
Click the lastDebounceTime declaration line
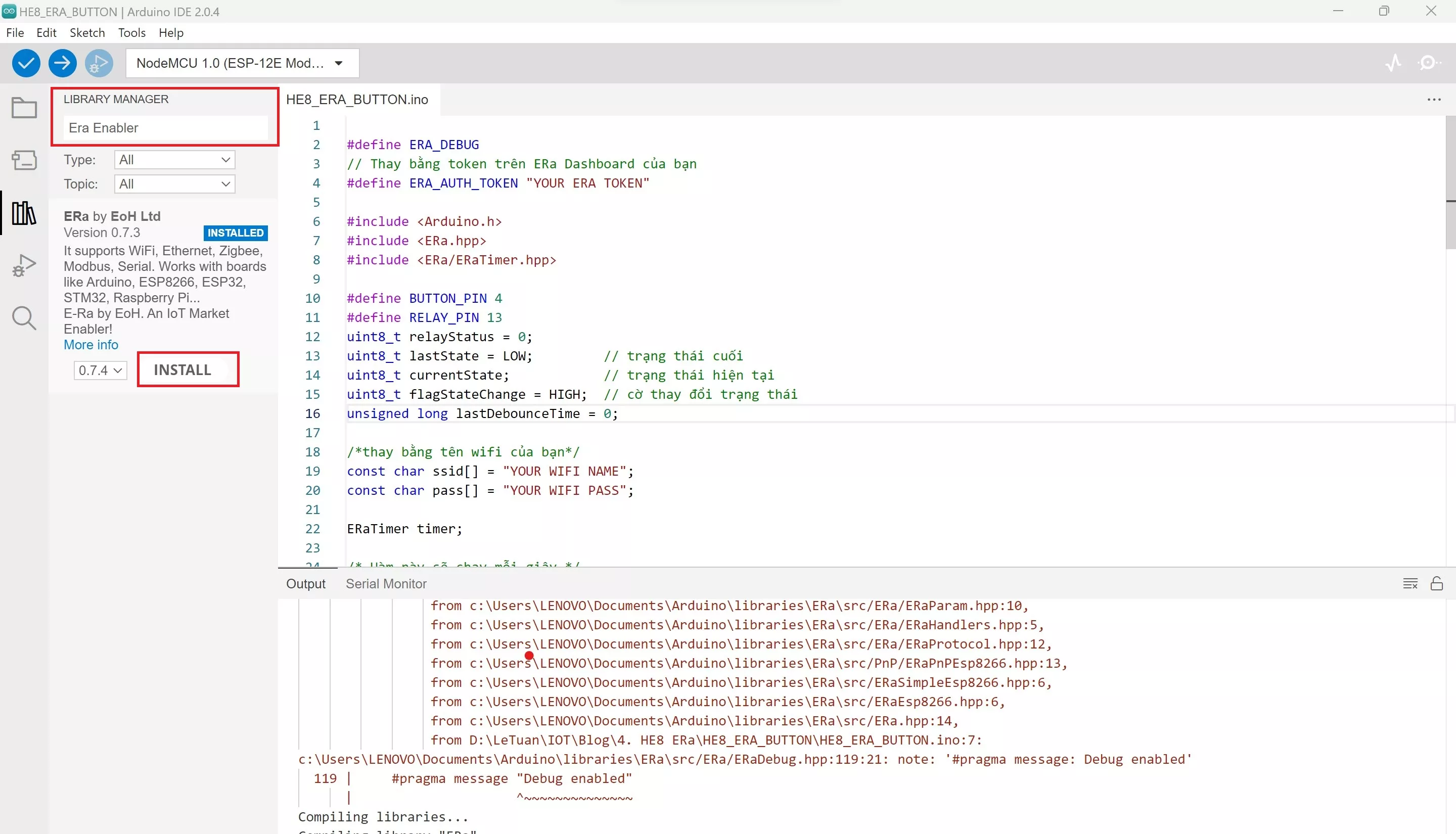pos(482,413)
